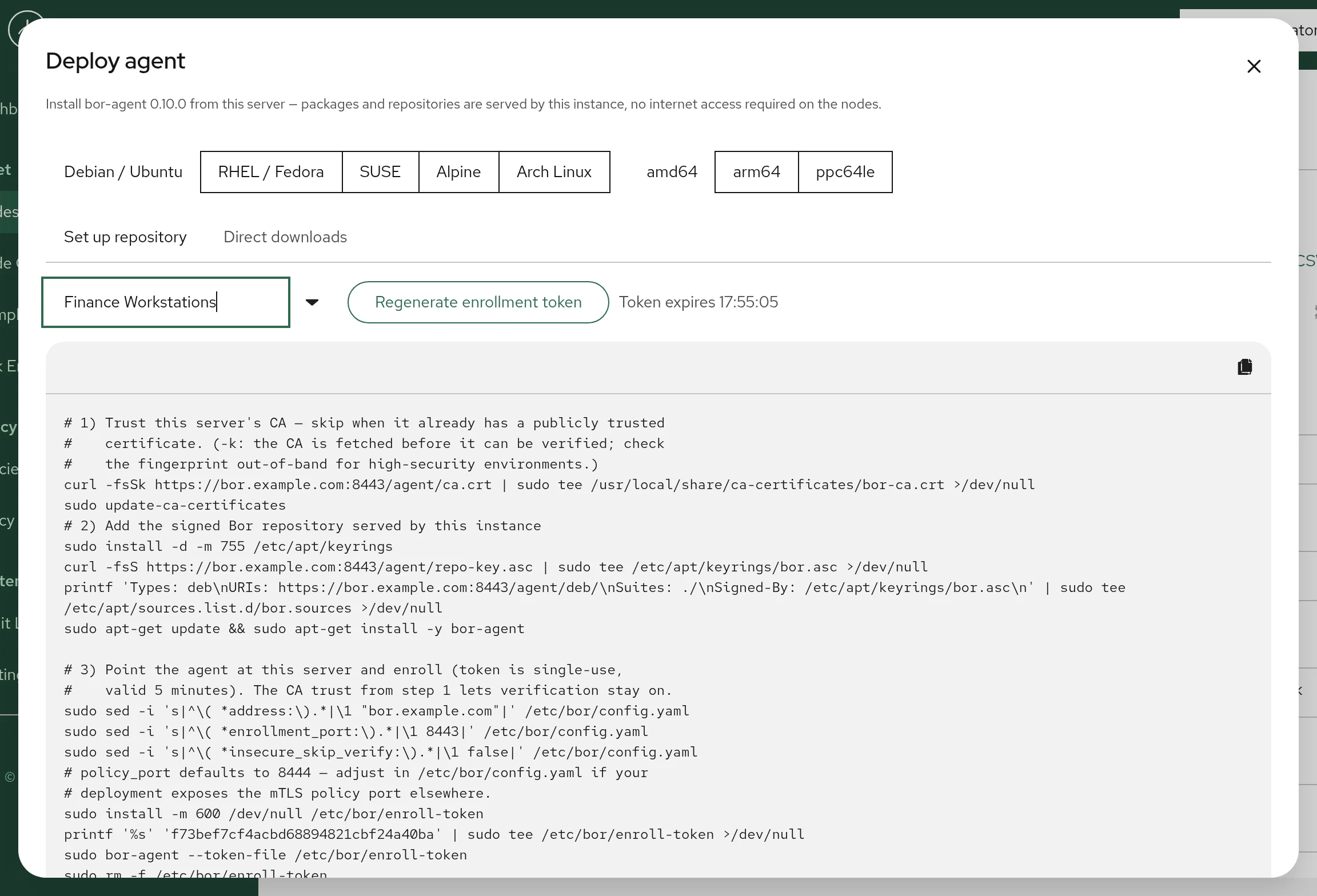Image resolution: width=1317 pixels, height=896 pixels.
Task: Click the curl repo-key.asc command line
Action: 496,567
